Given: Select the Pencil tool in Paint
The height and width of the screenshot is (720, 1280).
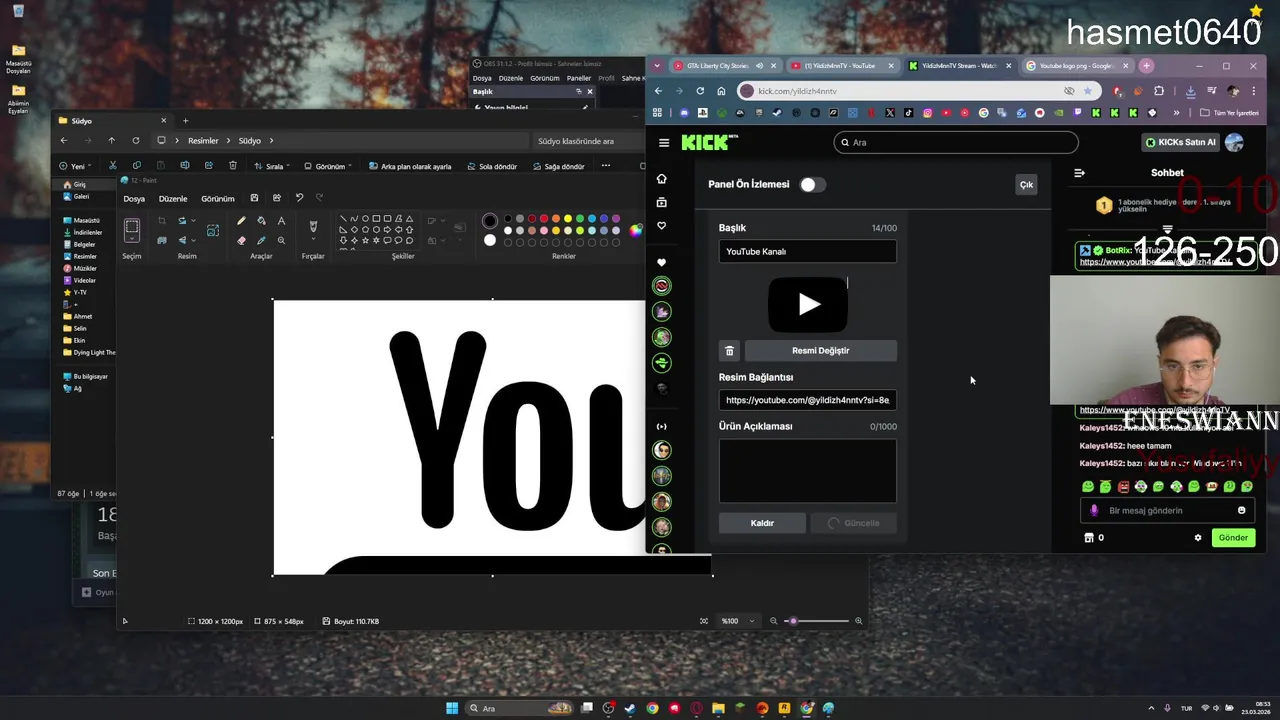Looking at the screenshot, I should 241,220.
